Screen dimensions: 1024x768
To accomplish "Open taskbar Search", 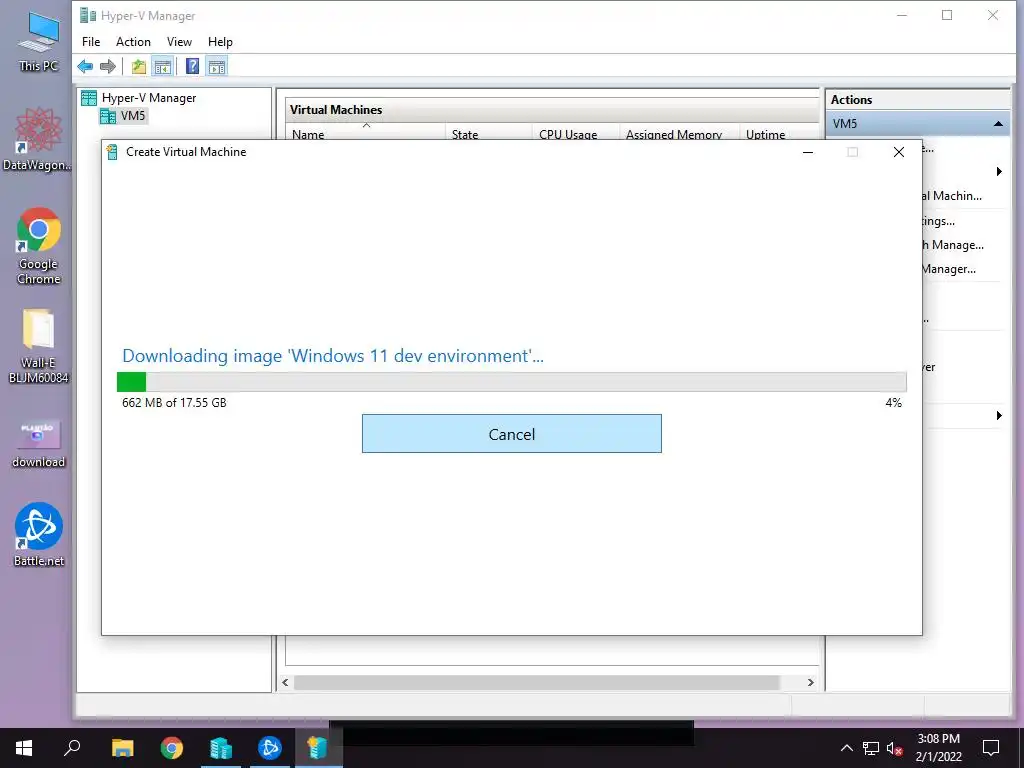I will coord(72,748).
